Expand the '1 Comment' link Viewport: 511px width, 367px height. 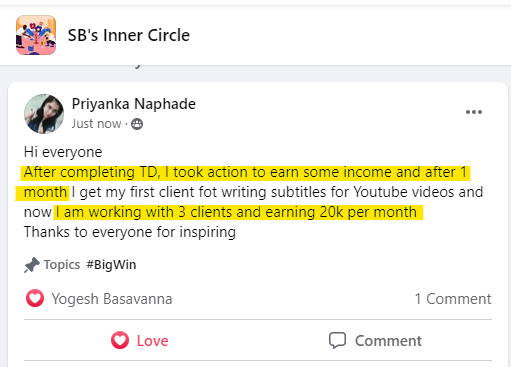453,299
